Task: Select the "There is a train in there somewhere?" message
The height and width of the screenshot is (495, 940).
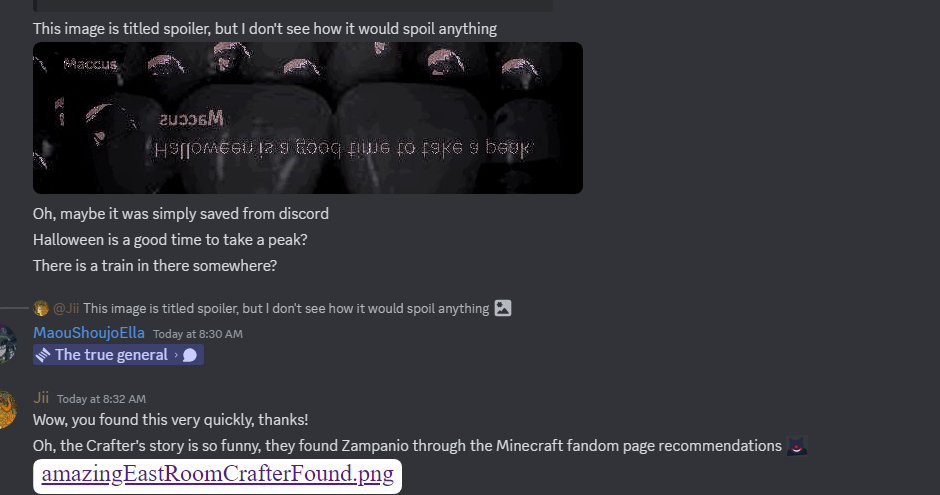Action: coord(155,265)
